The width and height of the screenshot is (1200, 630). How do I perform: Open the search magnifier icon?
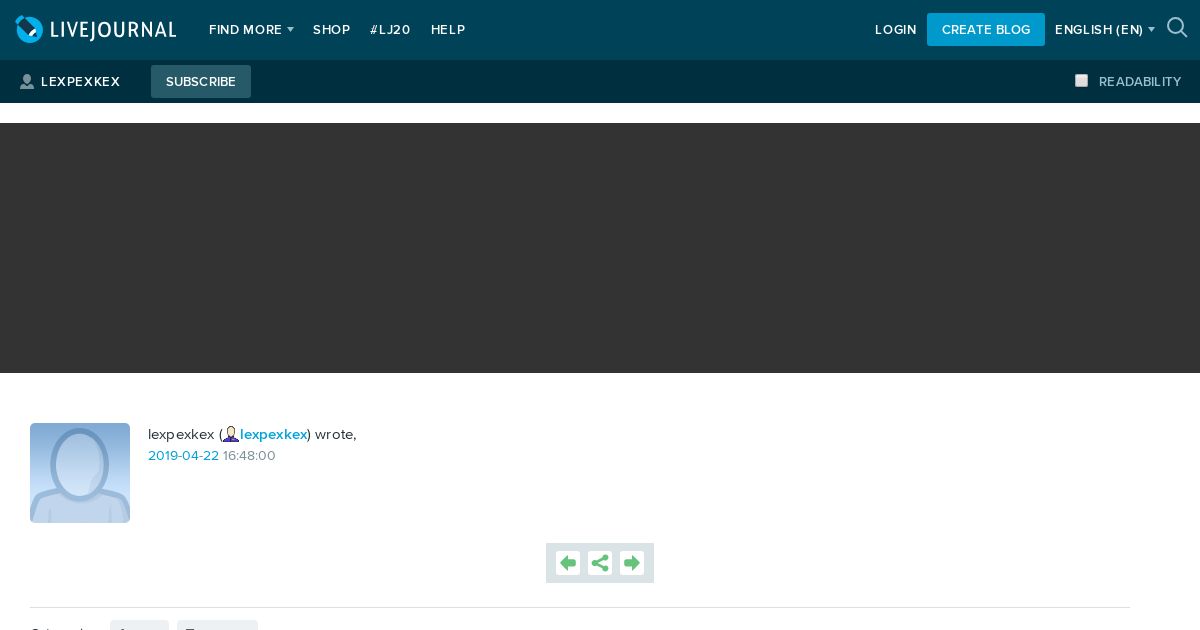(1177, 28)
